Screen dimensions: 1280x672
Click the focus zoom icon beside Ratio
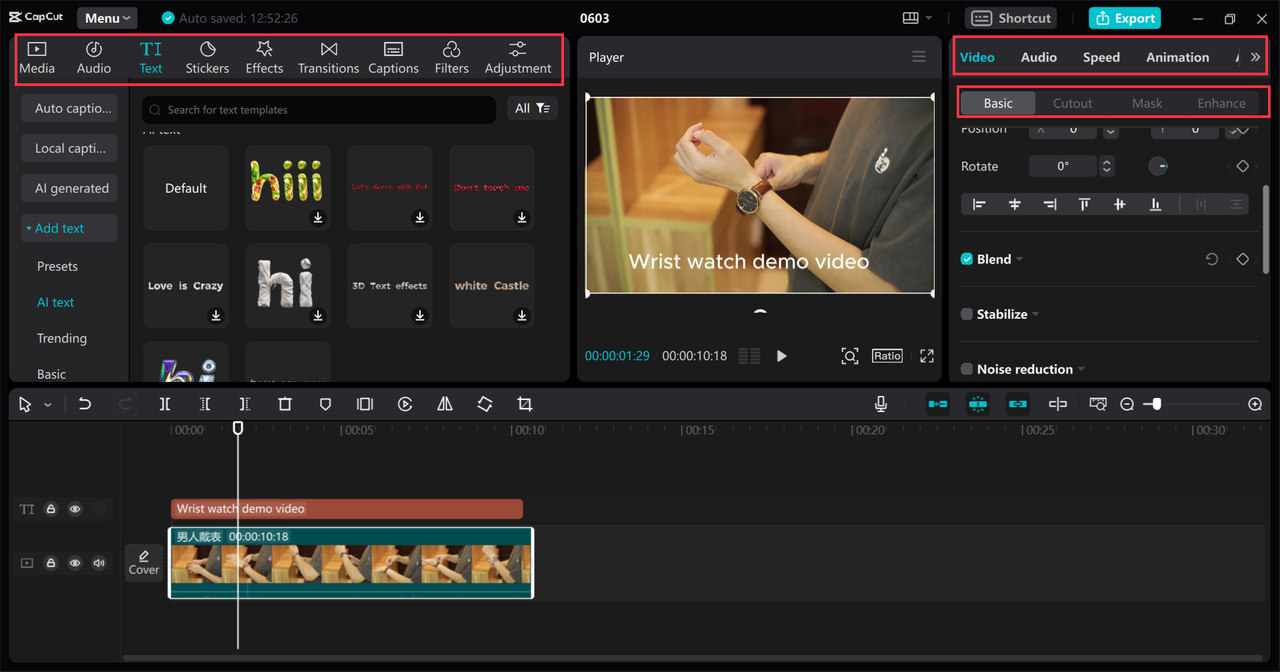tap(850, 356)
